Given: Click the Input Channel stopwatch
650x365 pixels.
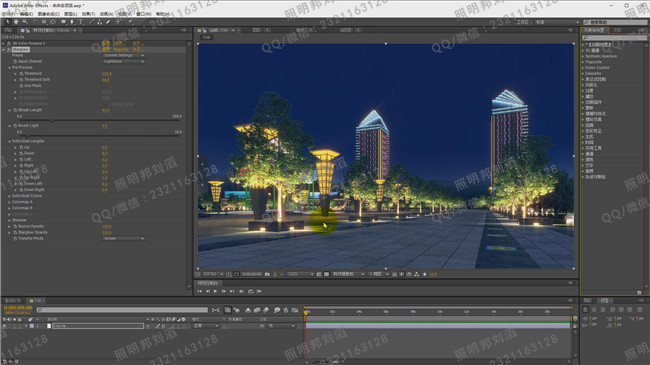Looking at the screenshot, I should (15, 61).
